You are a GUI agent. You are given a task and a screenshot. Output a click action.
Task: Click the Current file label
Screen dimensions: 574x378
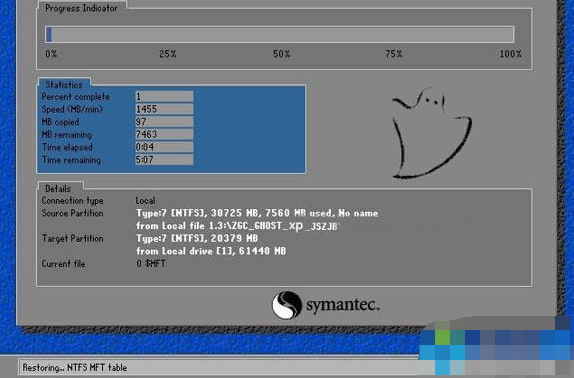[x=63, y=264]
